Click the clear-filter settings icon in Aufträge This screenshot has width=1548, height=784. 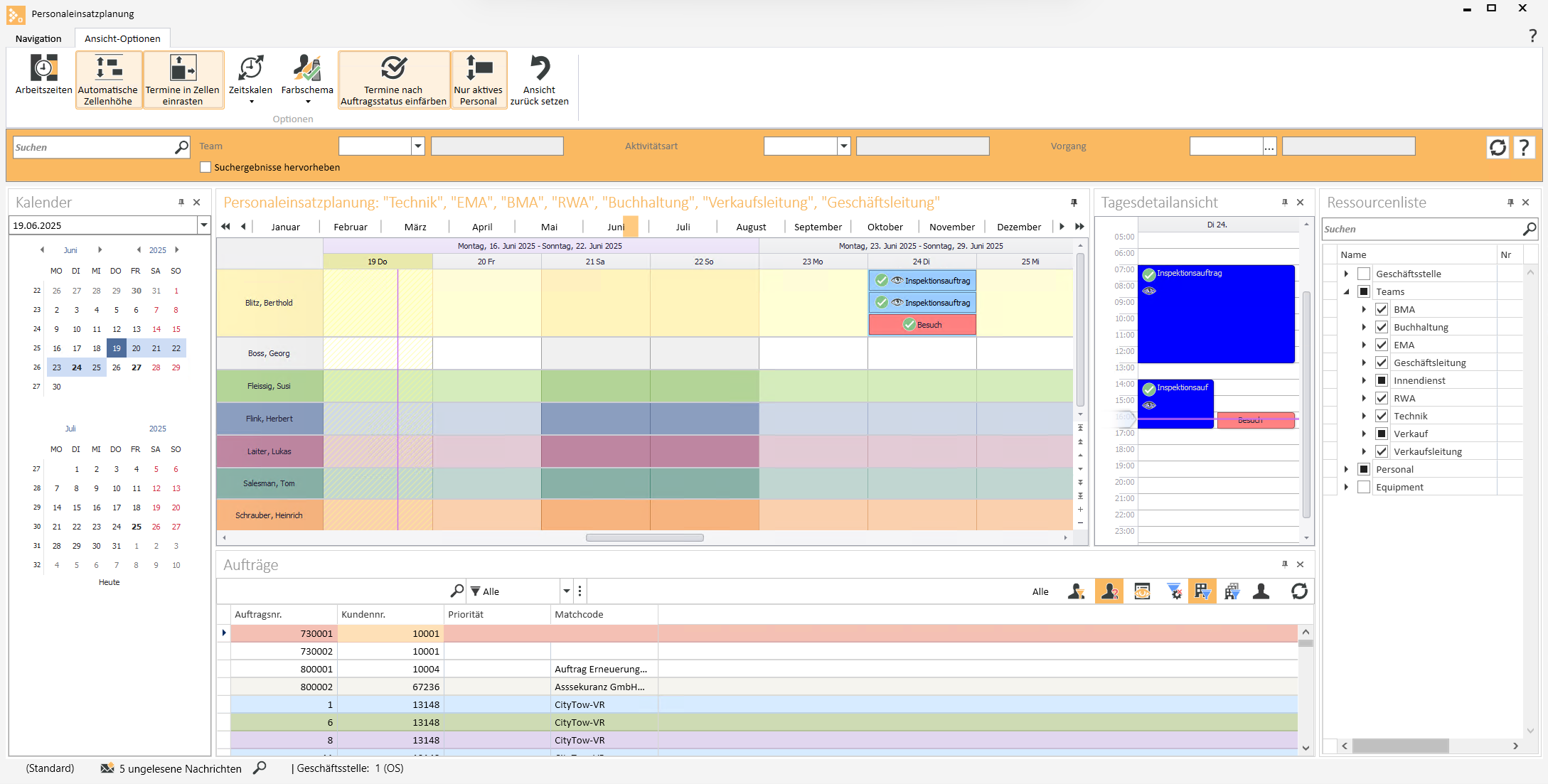1174,591
